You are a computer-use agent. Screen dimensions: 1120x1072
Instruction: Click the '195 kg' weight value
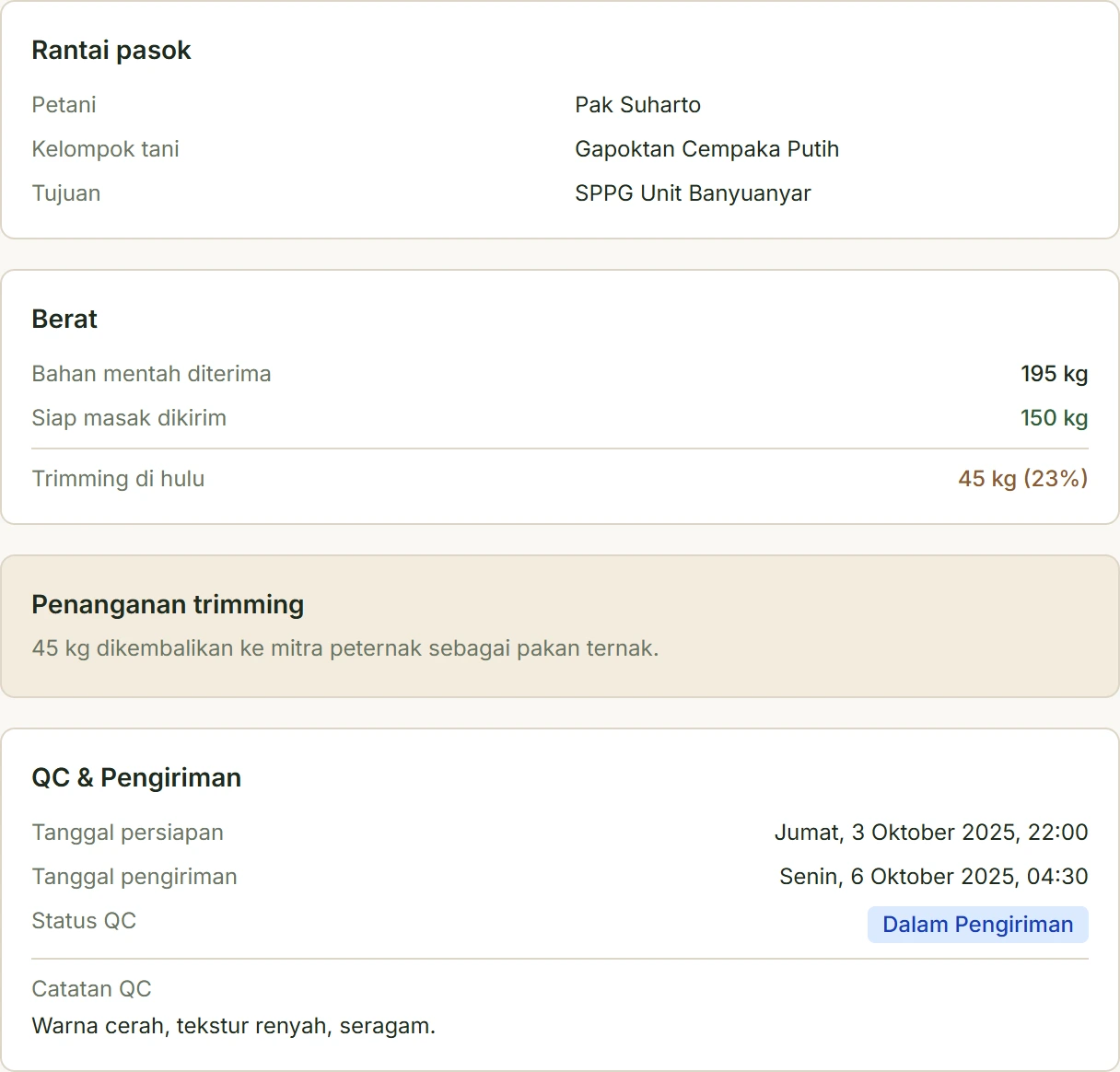[1055, 374]
